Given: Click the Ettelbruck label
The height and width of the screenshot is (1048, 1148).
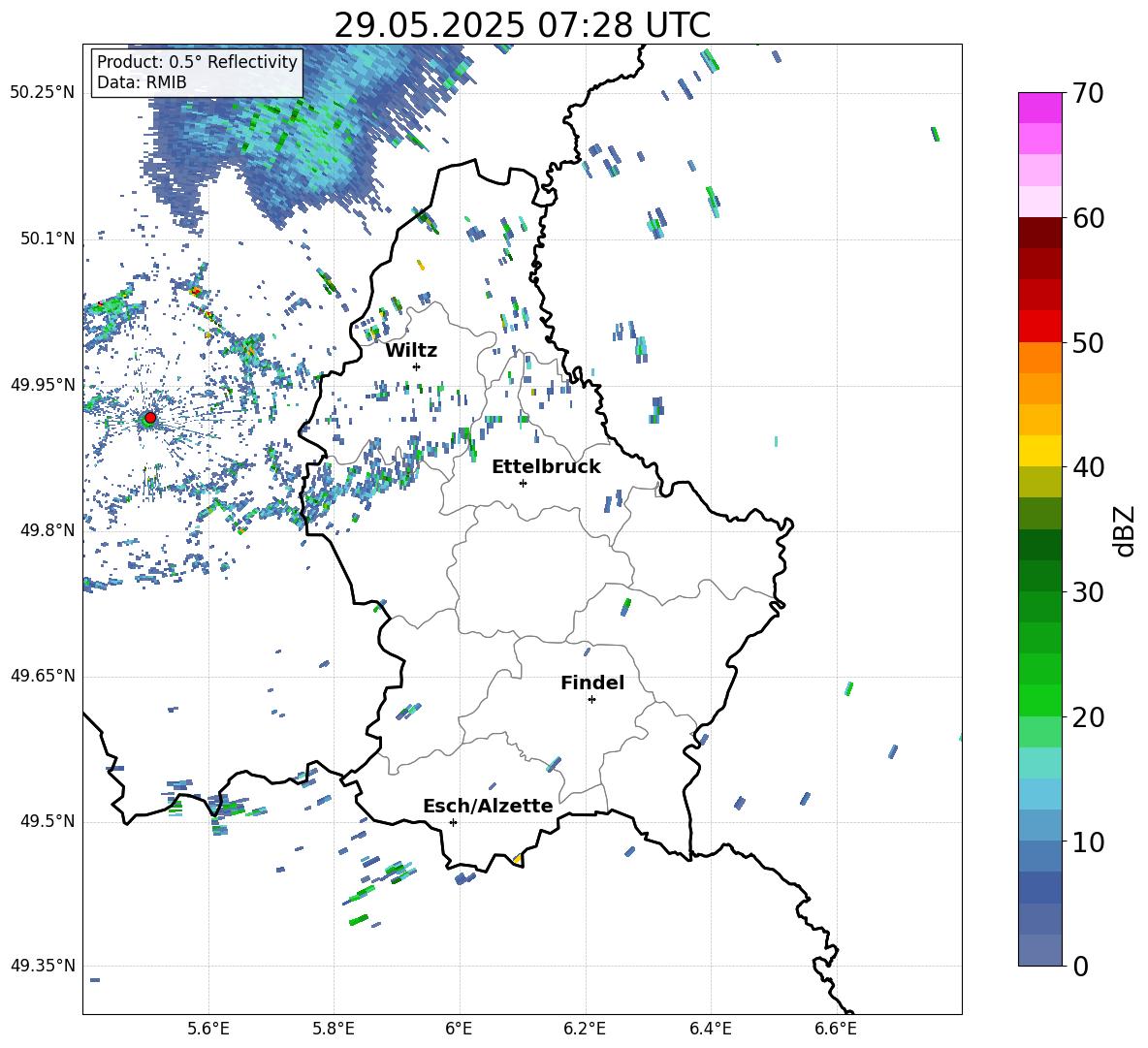Looking at the screenshot, I should 546,467.
